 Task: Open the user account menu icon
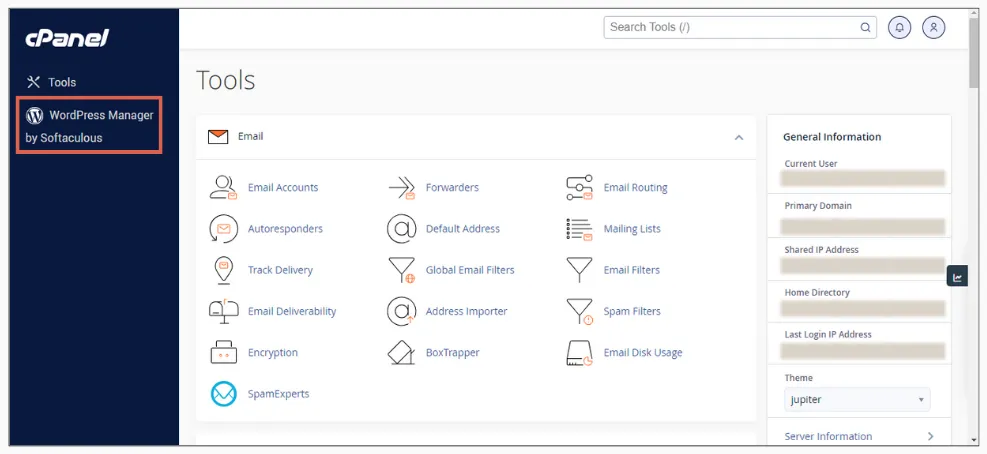pyautogui.click(x=933, y=28)
